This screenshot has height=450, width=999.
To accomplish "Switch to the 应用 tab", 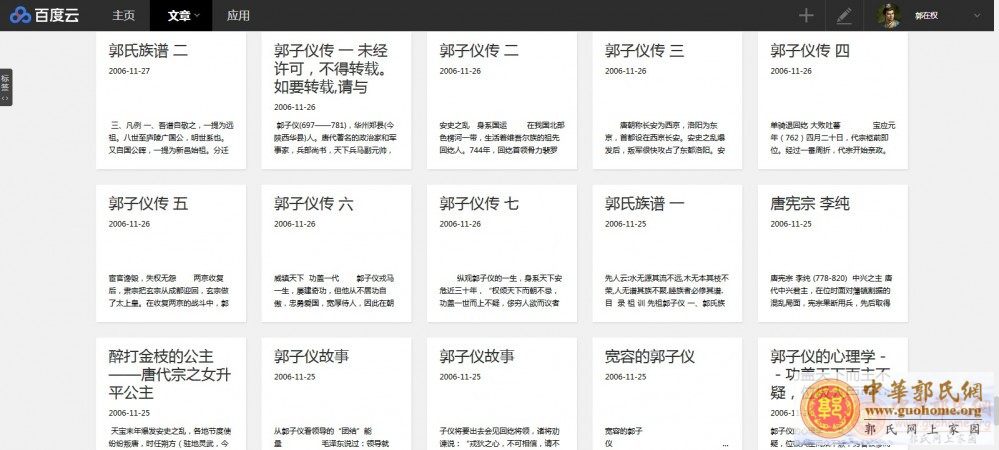I will [x=238, y=15].
